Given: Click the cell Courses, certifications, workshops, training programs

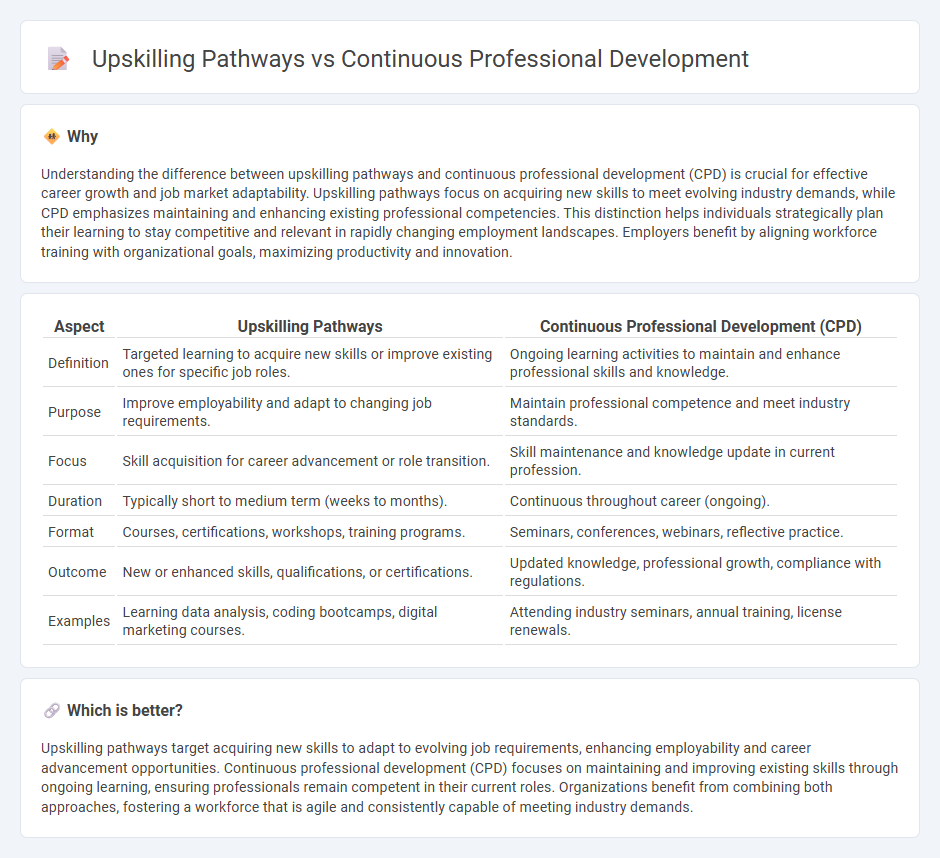Looking at the screenshot, I should point(310,532).
